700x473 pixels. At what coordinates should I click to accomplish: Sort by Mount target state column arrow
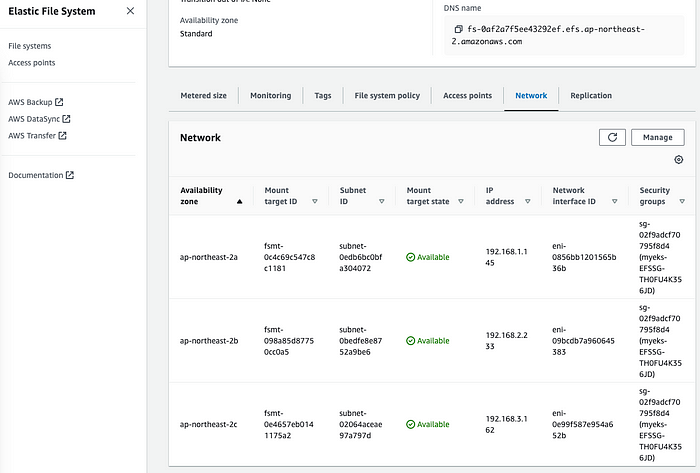461,202
